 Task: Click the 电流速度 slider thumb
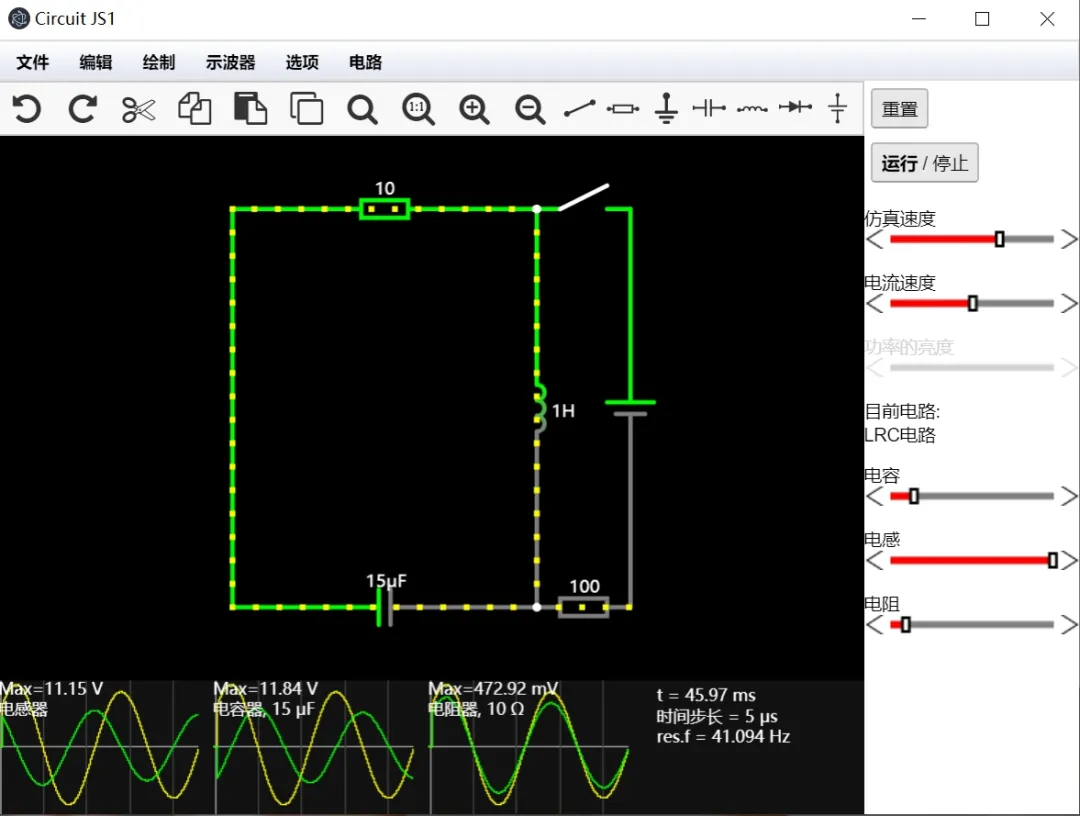point(973,303)
